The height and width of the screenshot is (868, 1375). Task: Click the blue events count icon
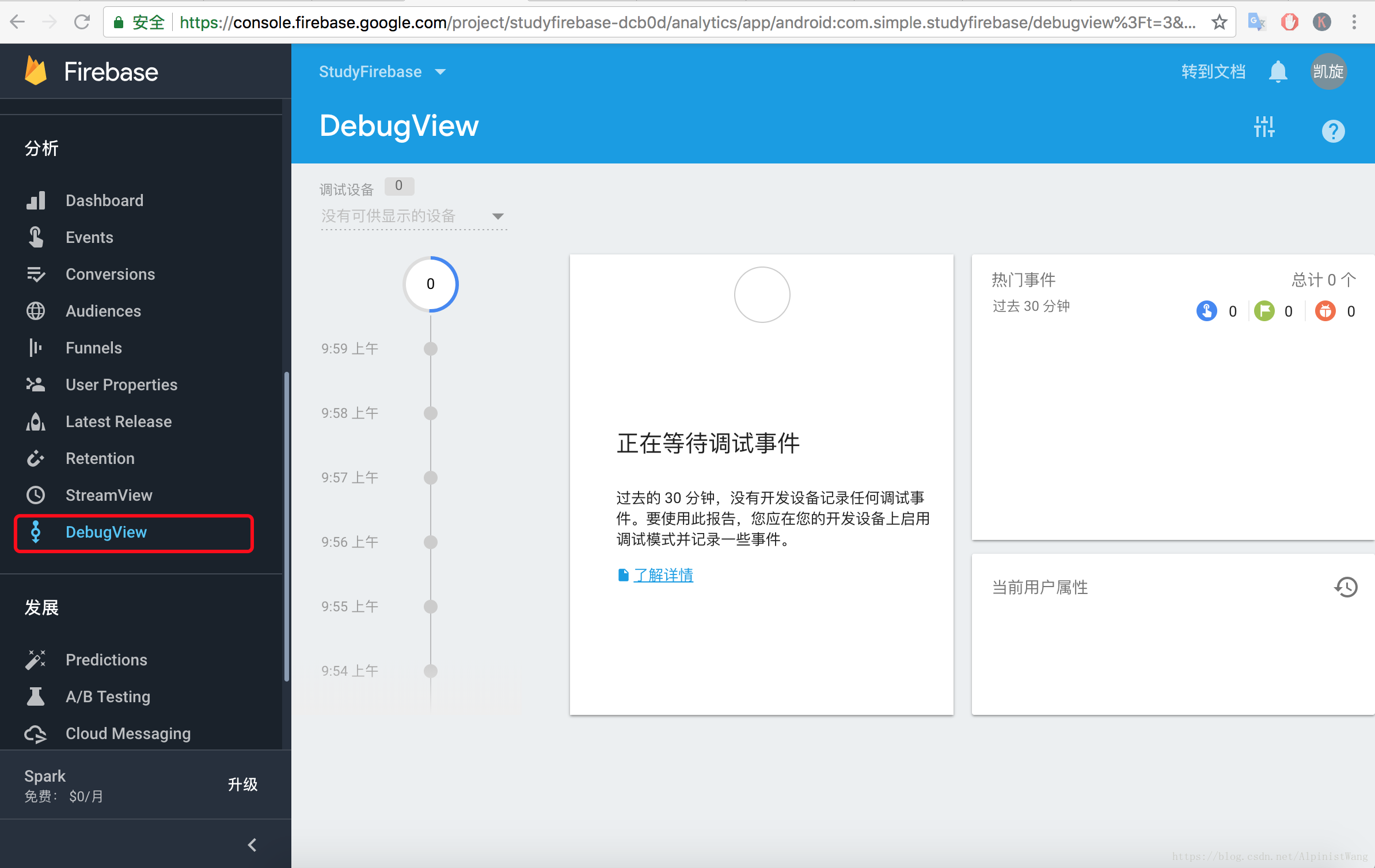click(x=1206, y=311)
